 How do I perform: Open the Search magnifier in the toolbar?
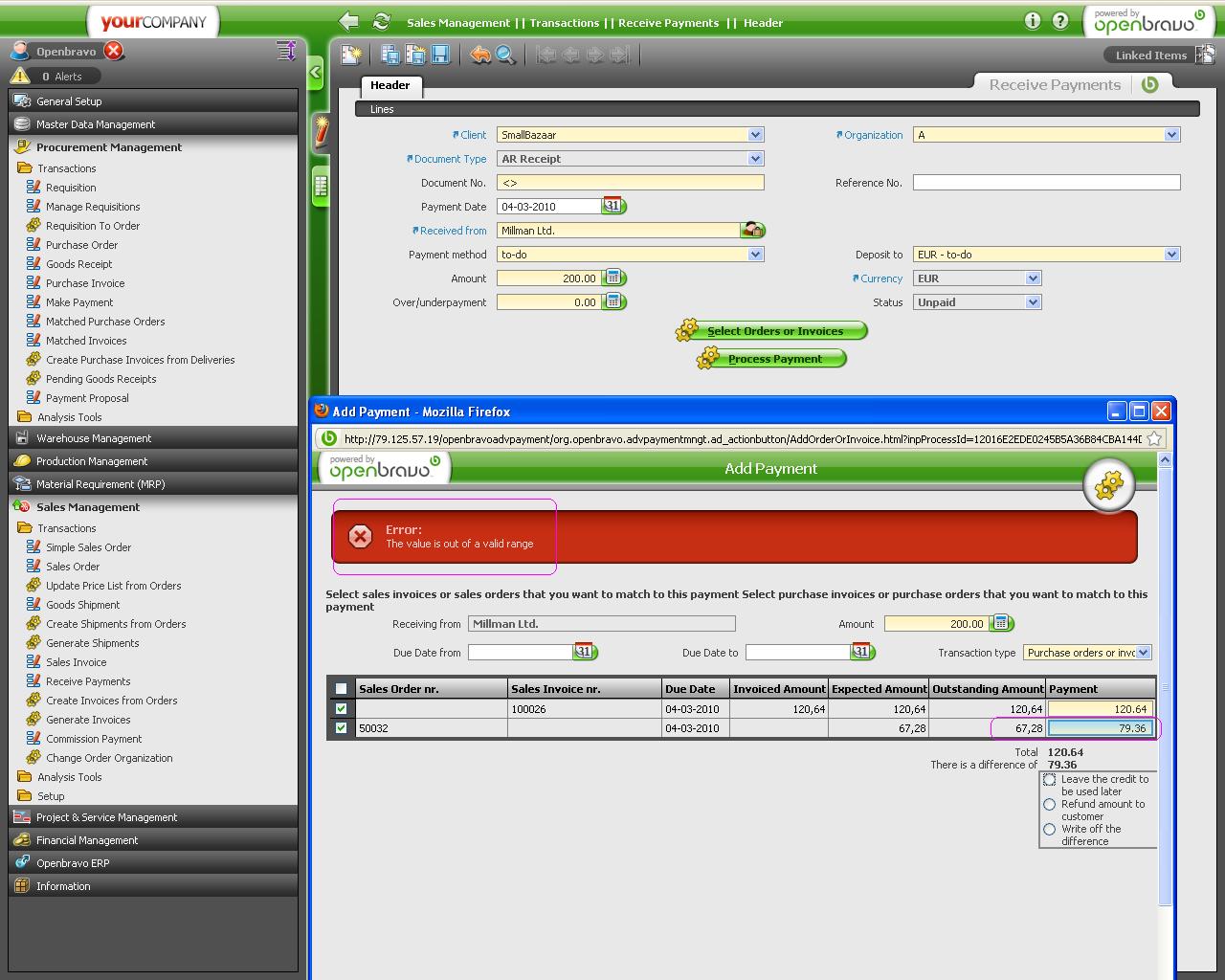(x=505, y=55)
